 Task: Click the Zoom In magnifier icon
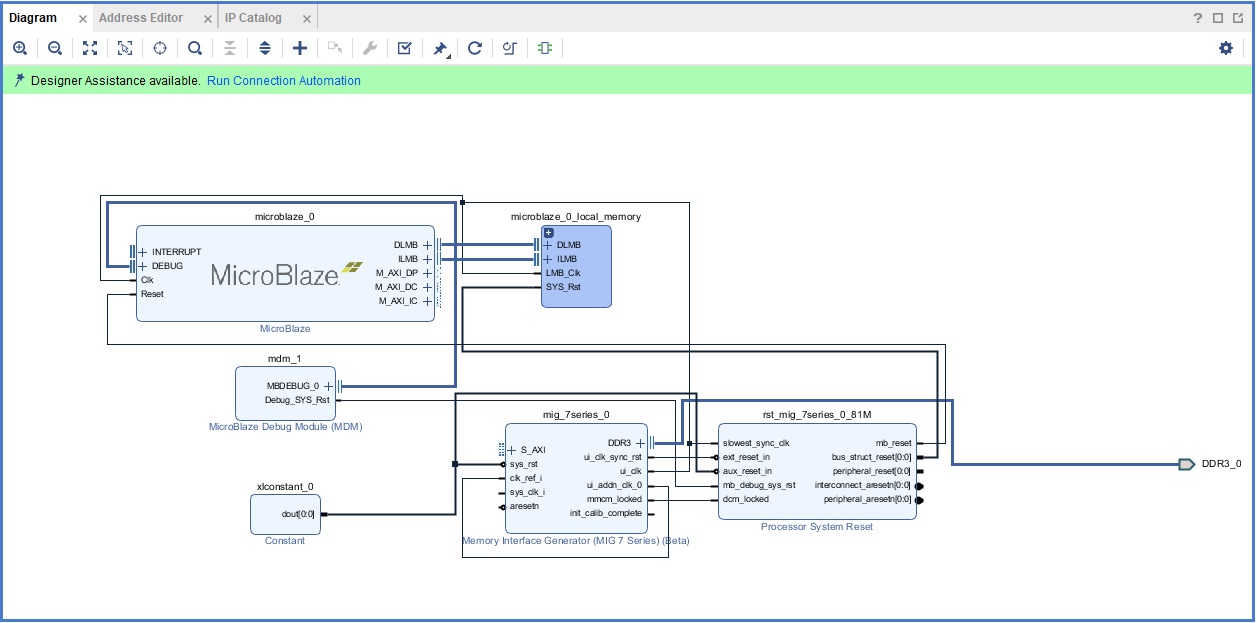pos(20,48)
